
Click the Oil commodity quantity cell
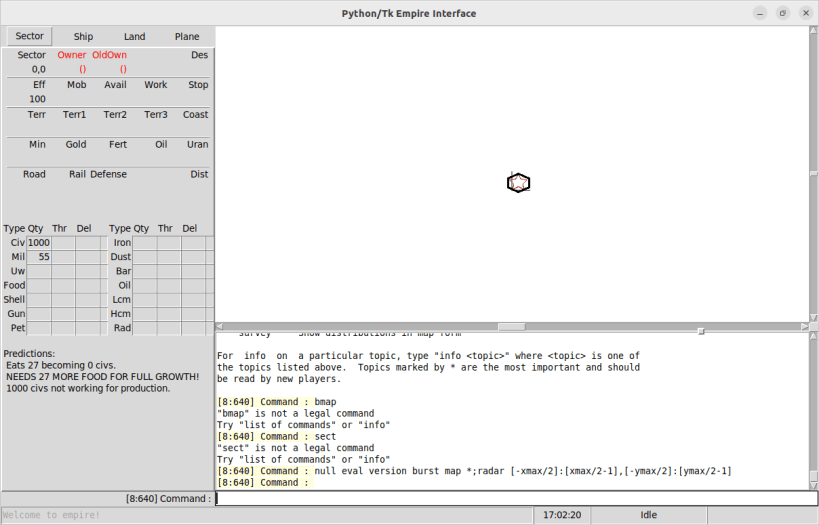(x=145, y=285)
